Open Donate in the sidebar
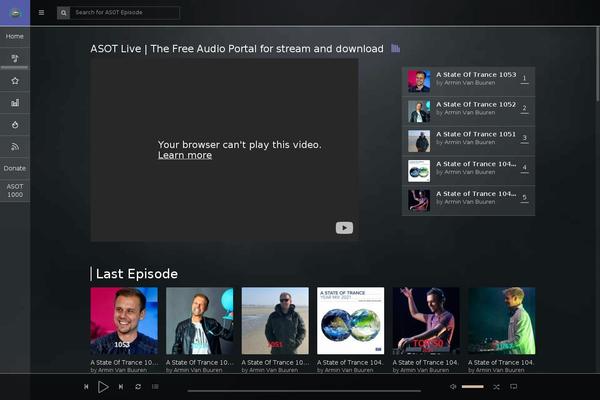This screenshot has height=400, width=600. [15, 168]
